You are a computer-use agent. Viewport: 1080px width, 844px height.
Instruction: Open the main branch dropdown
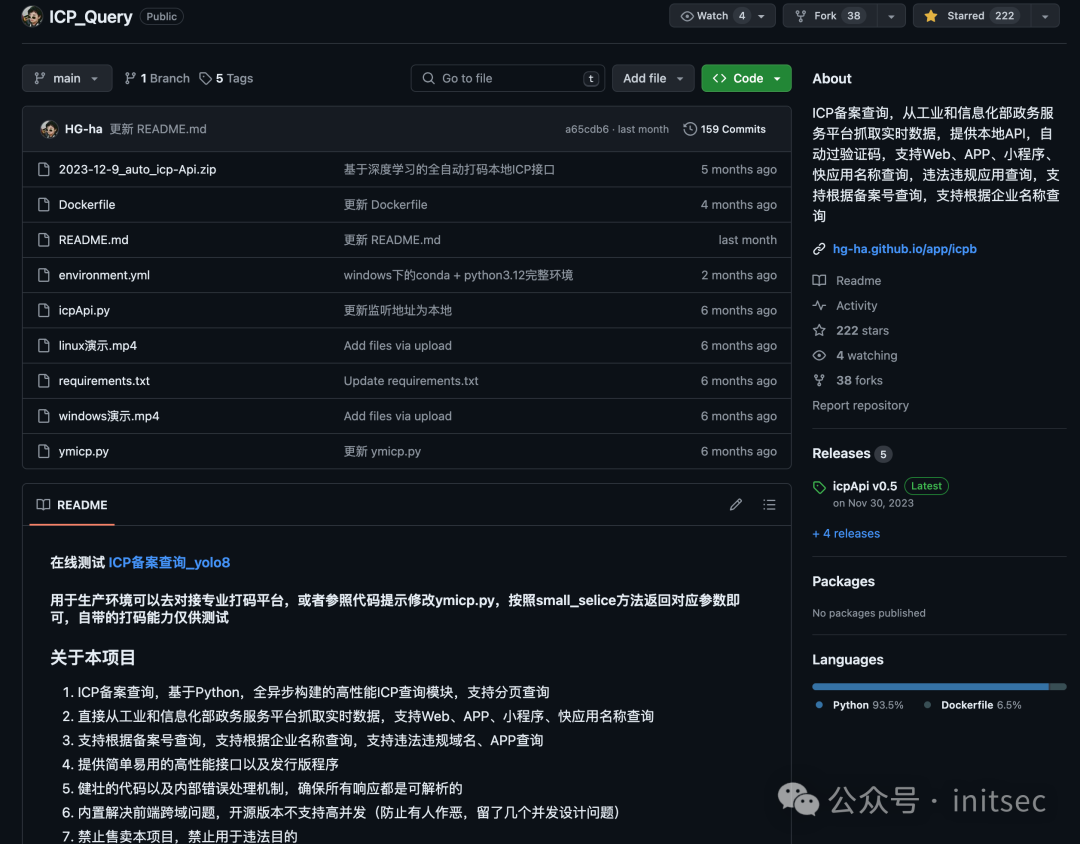click(66, 78)
